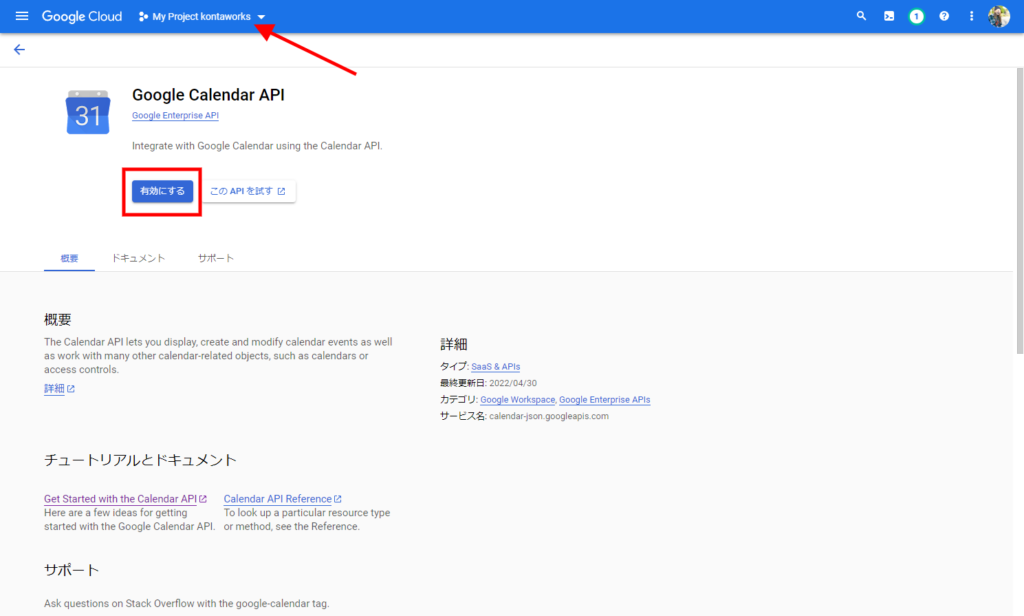Switch to the サポート tab
1024x616 pixels.
click(216, 258)
